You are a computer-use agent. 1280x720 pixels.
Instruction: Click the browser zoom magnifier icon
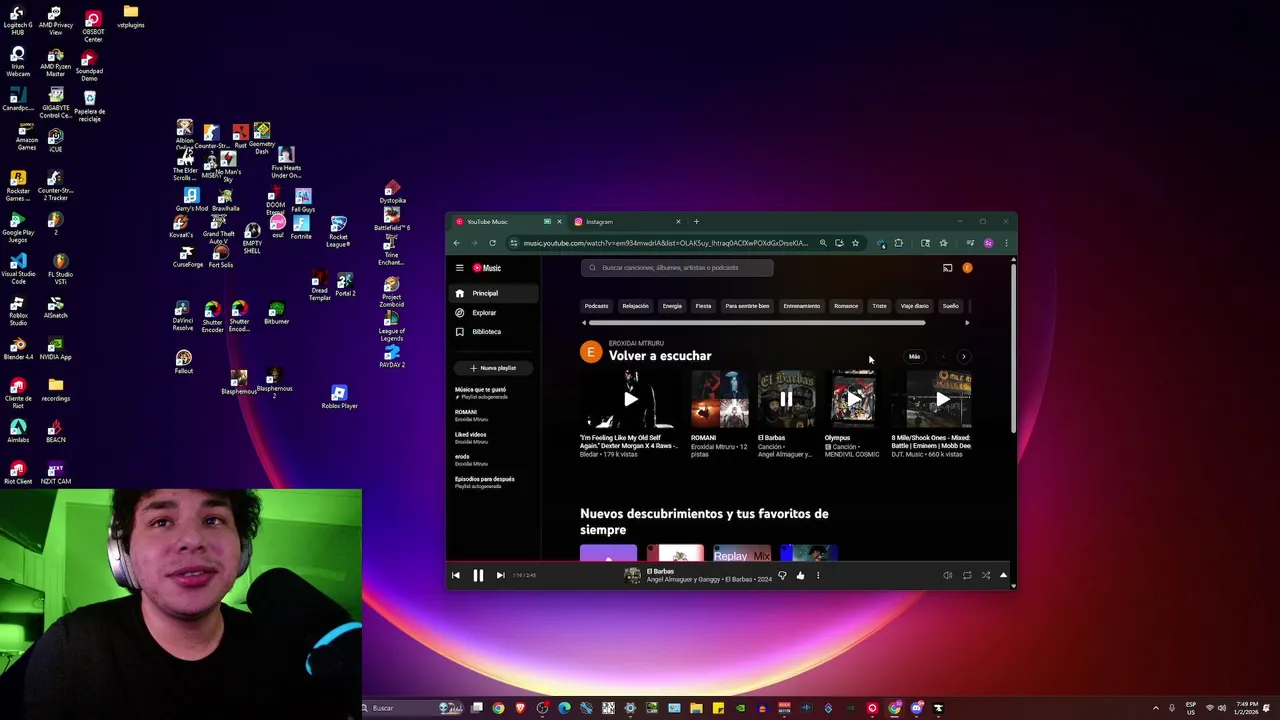point(823,243)
